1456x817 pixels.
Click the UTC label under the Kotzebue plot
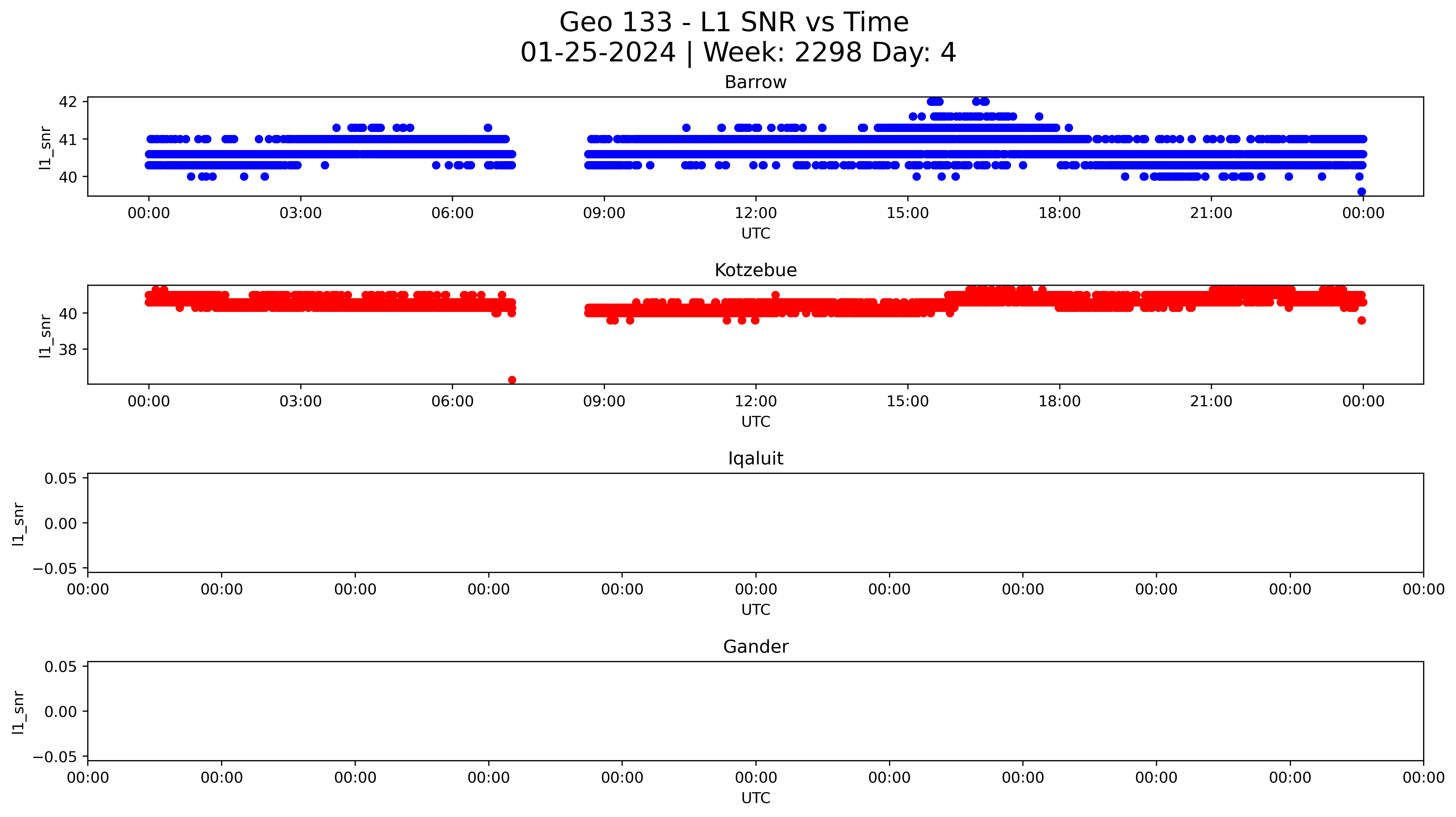click(x=756, y=422)
